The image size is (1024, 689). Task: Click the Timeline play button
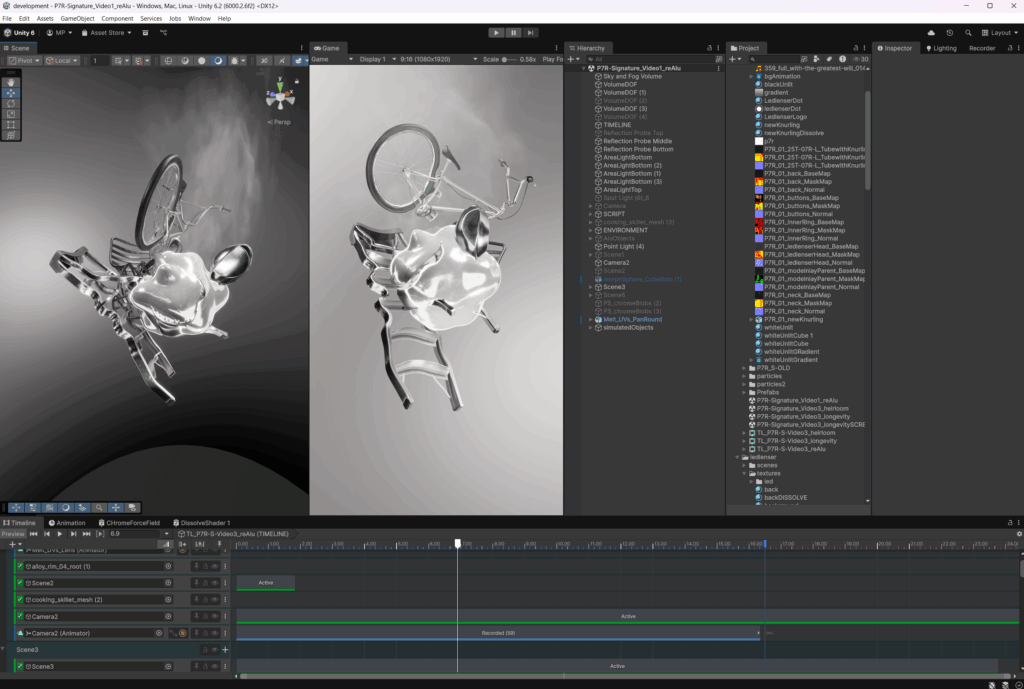click(60, 534)
